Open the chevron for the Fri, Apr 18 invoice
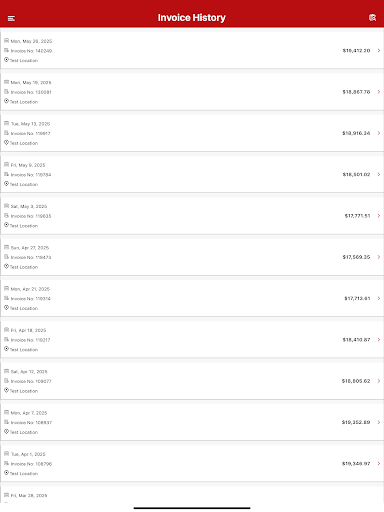 tap(379, 340)
